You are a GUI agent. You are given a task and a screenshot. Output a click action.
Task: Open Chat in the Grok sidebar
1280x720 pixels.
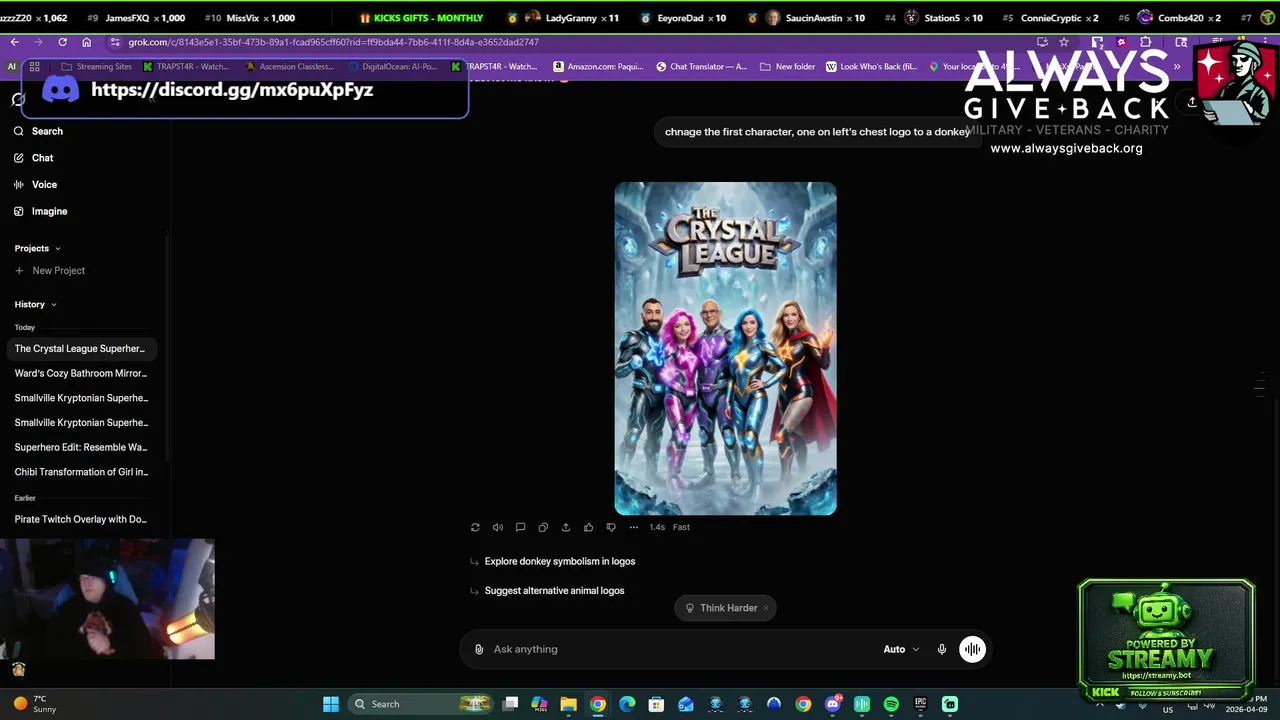[34, 158]
